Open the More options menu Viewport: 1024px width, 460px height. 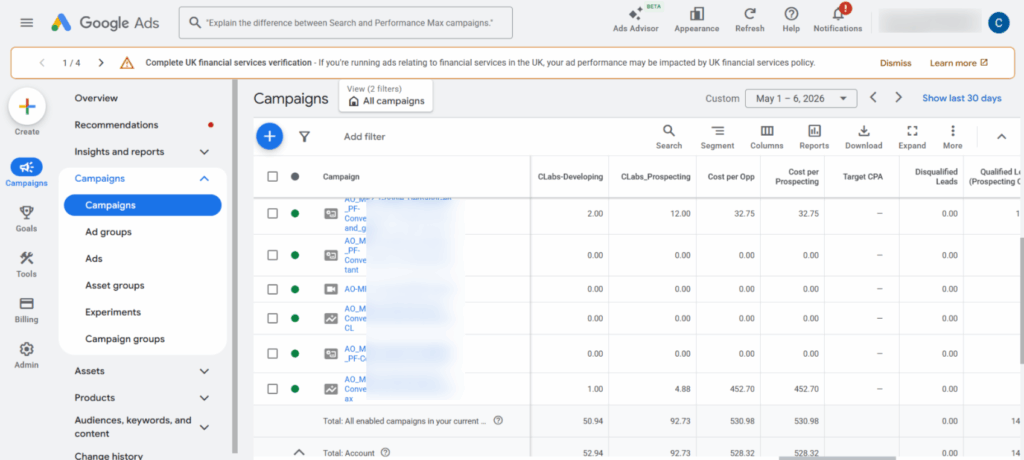953,137
